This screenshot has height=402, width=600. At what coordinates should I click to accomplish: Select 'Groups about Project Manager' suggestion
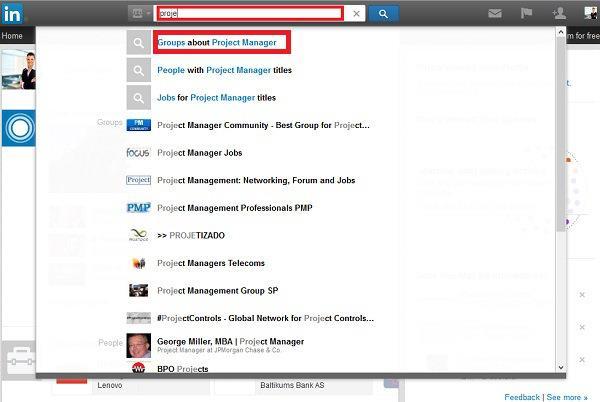(217, 42)
